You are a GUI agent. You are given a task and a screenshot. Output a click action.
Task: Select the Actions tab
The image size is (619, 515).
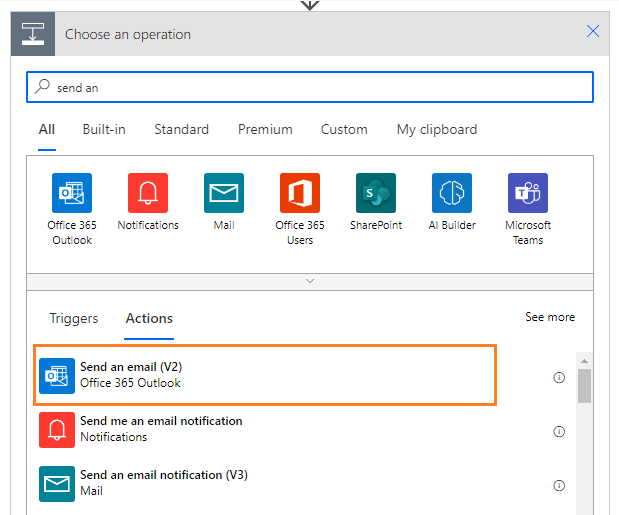[149, 318]
